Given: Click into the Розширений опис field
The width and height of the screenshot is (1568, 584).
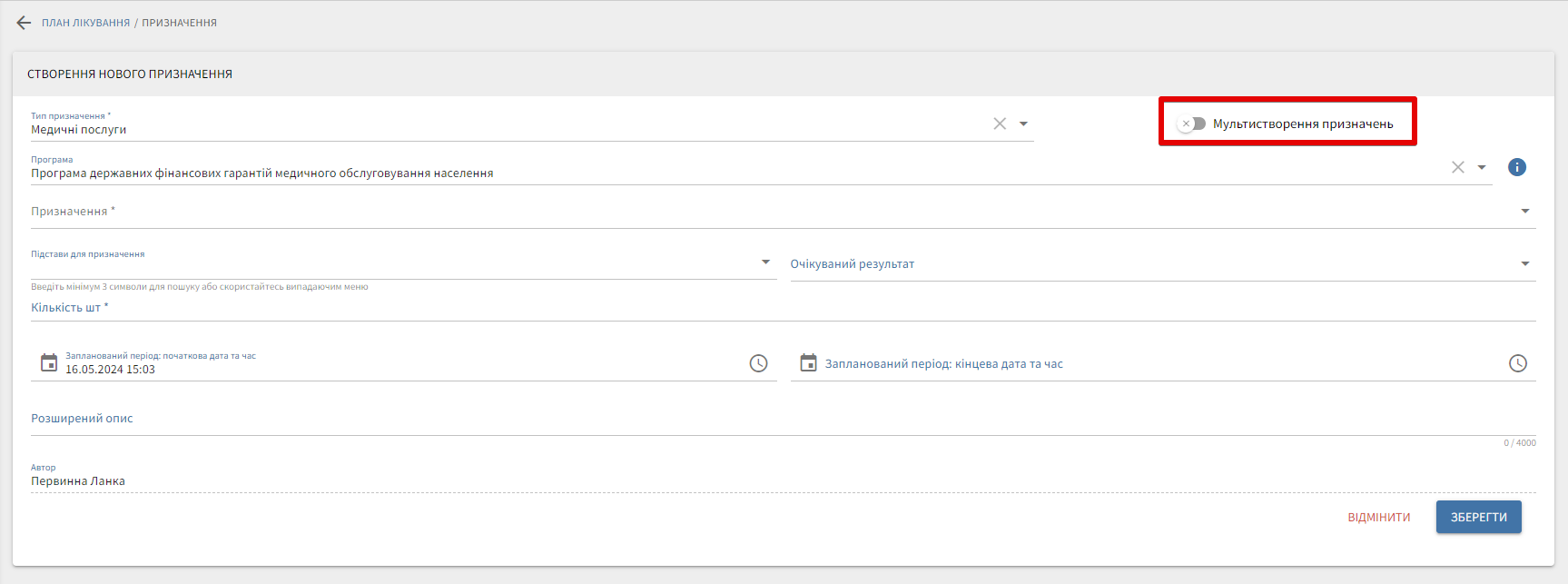Looking at the screenshot, I should coord(781,419).
